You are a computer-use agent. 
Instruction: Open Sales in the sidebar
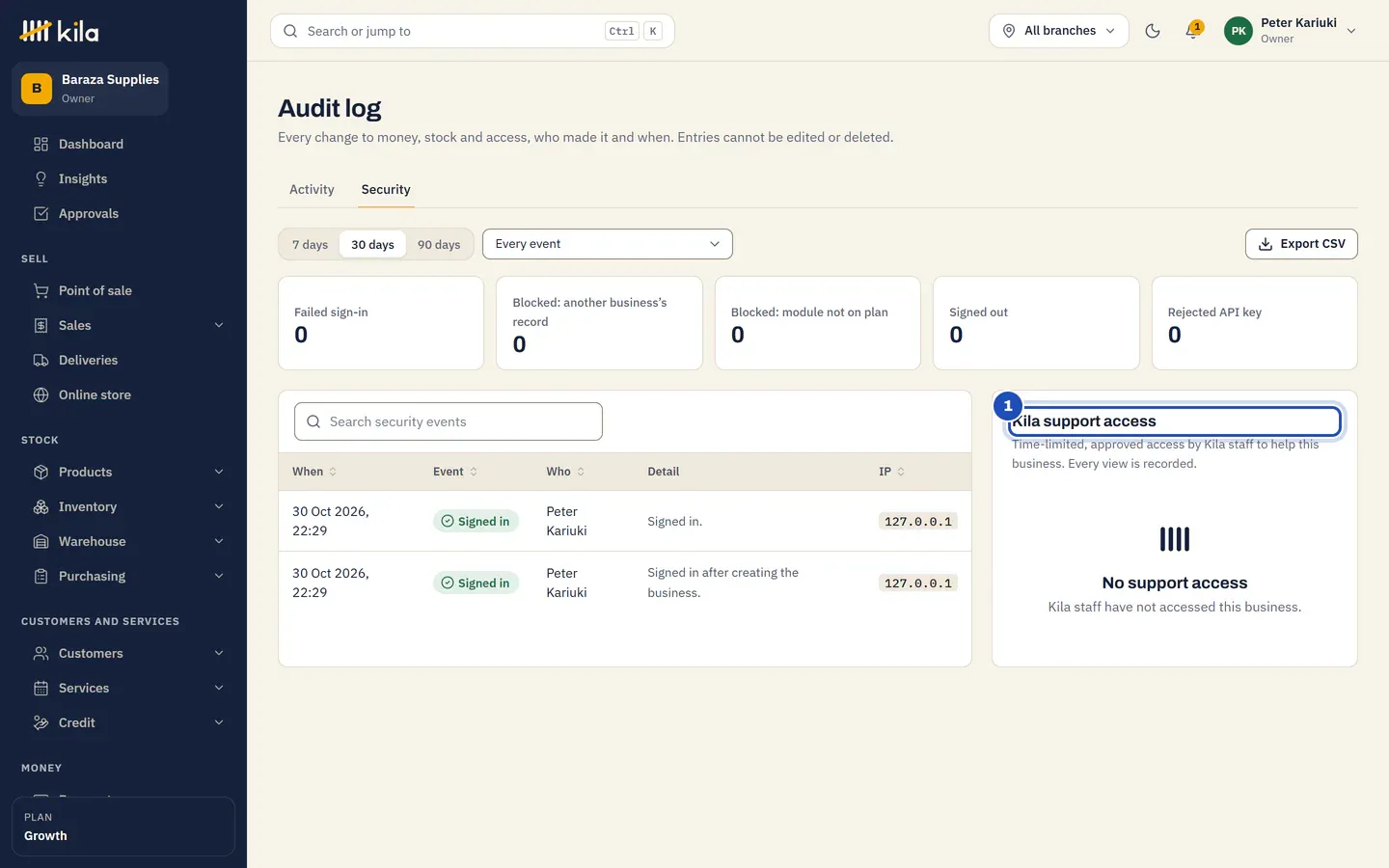click(123, 326)
